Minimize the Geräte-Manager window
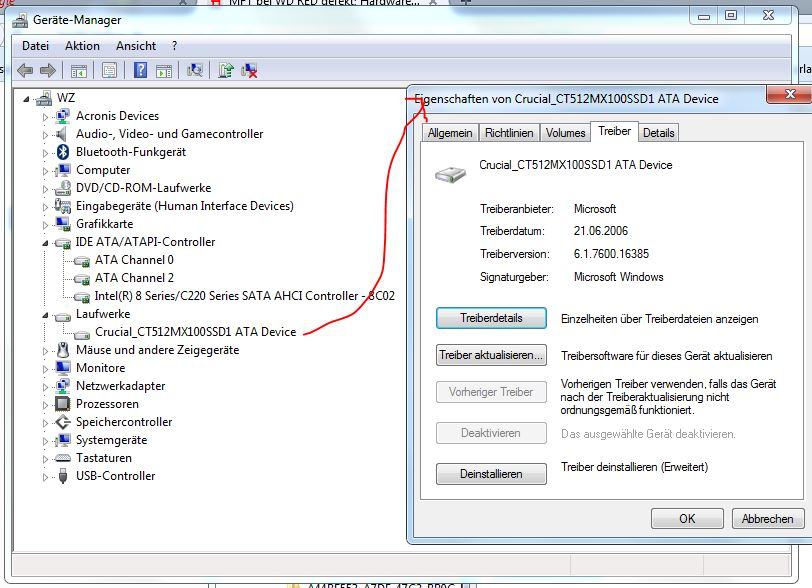The width and height of the screenshot is (812, 588). point(704,16)
